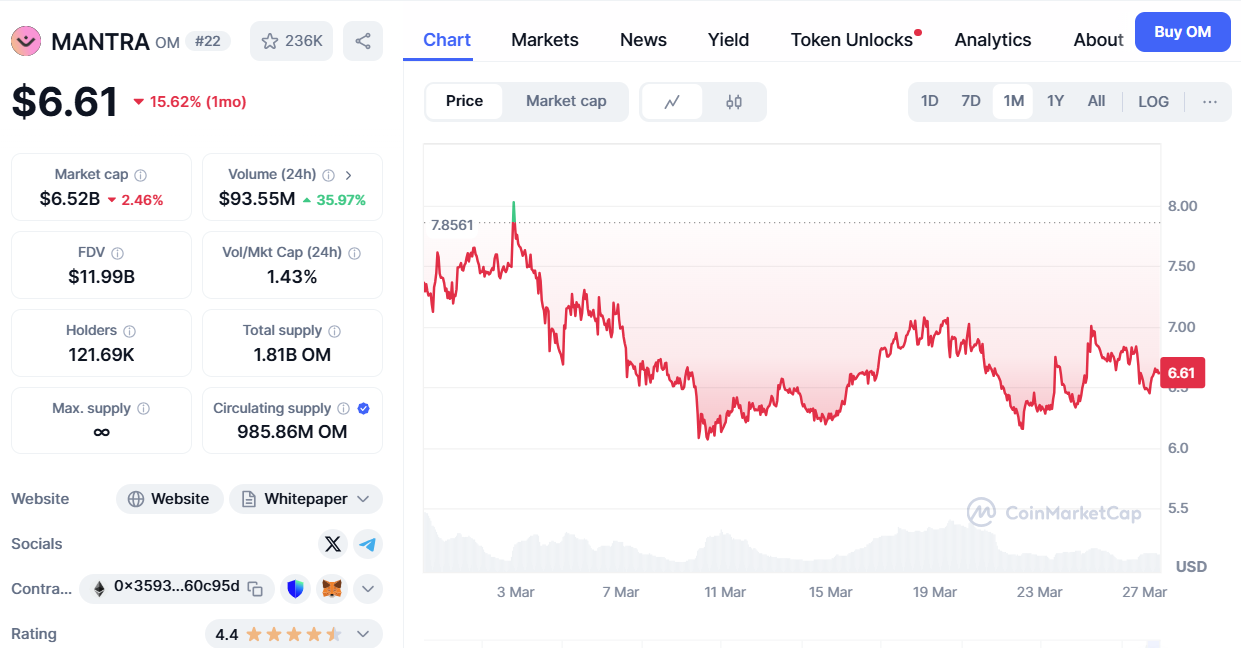This screenshot has height=648, width=1241.
Task: Open the Markets tab
Action: click(545, 40)
